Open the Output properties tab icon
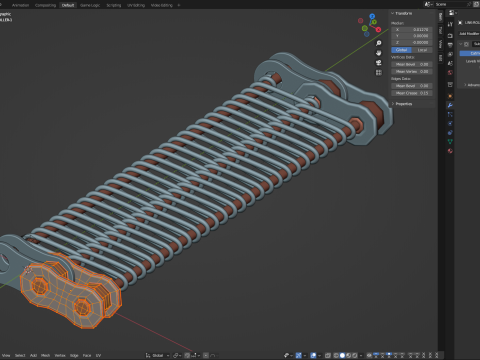The image size is (480, 360). [x=450, y=45]
